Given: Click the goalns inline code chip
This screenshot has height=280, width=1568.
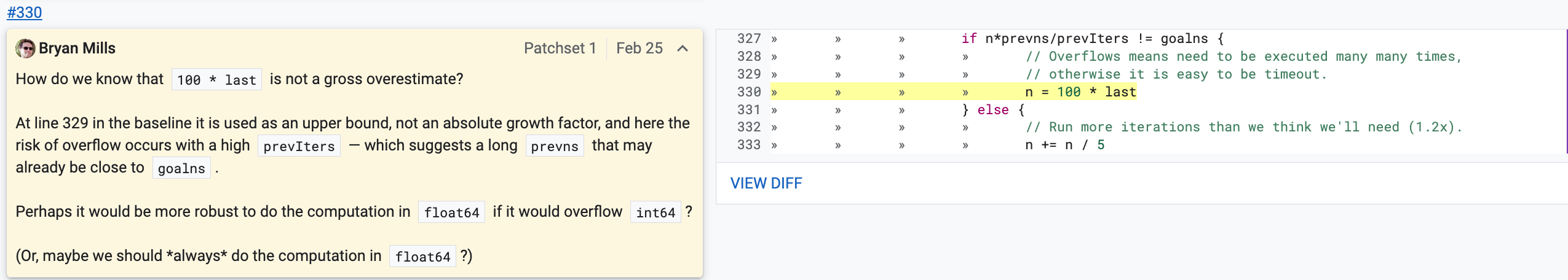Looking at the screenshot, I should [x=181, y=168].
